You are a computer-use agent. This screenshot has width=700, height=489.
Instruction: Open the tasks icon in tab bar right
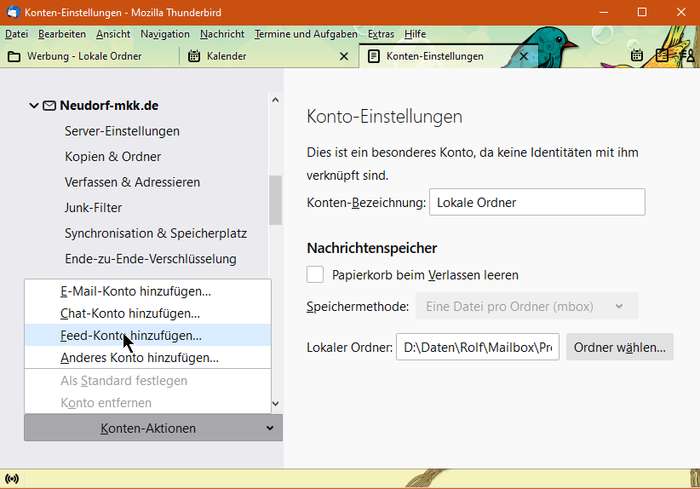point(661,56)
